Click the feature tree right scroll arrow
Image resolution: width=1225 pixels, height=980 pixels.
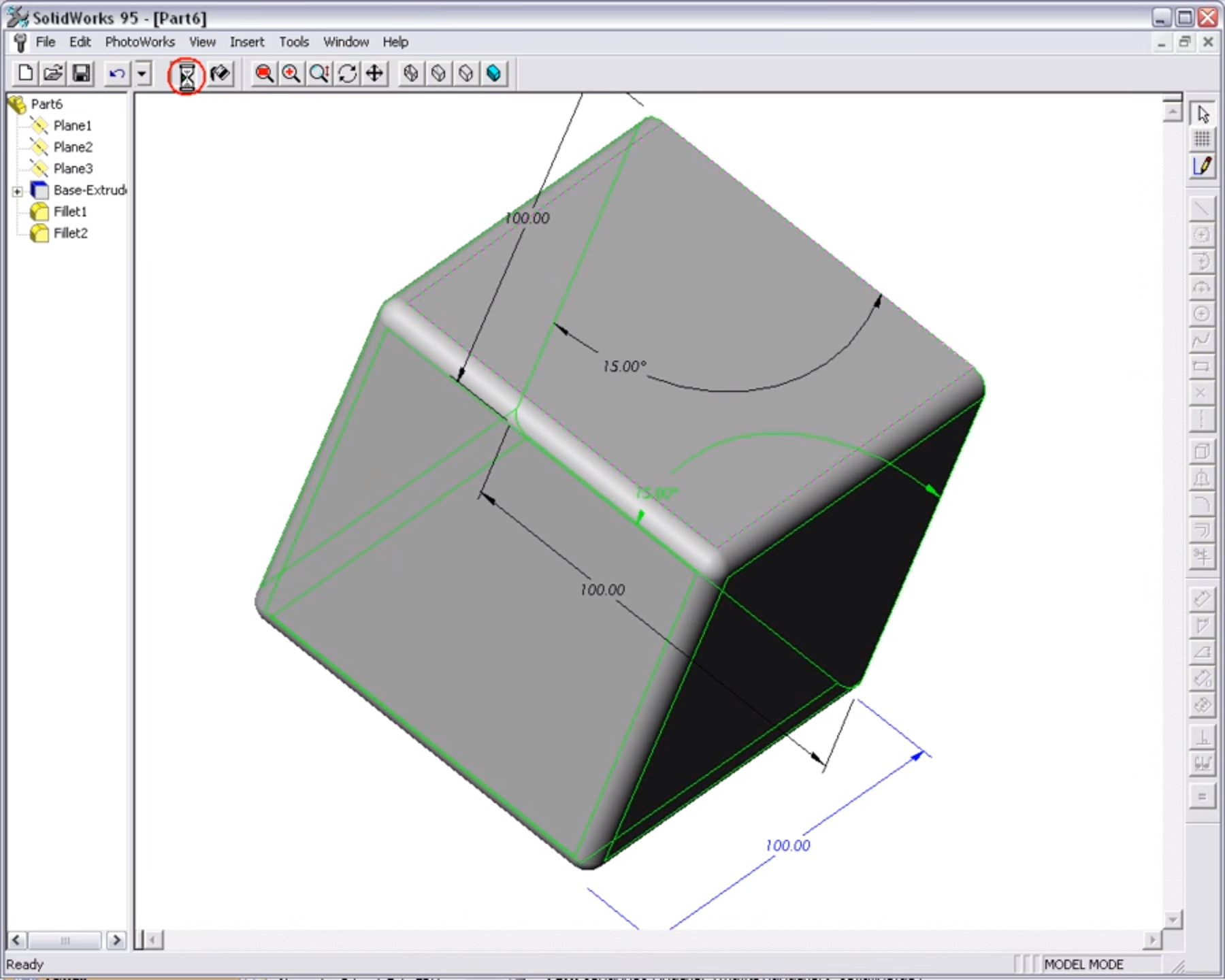point(116,941)
